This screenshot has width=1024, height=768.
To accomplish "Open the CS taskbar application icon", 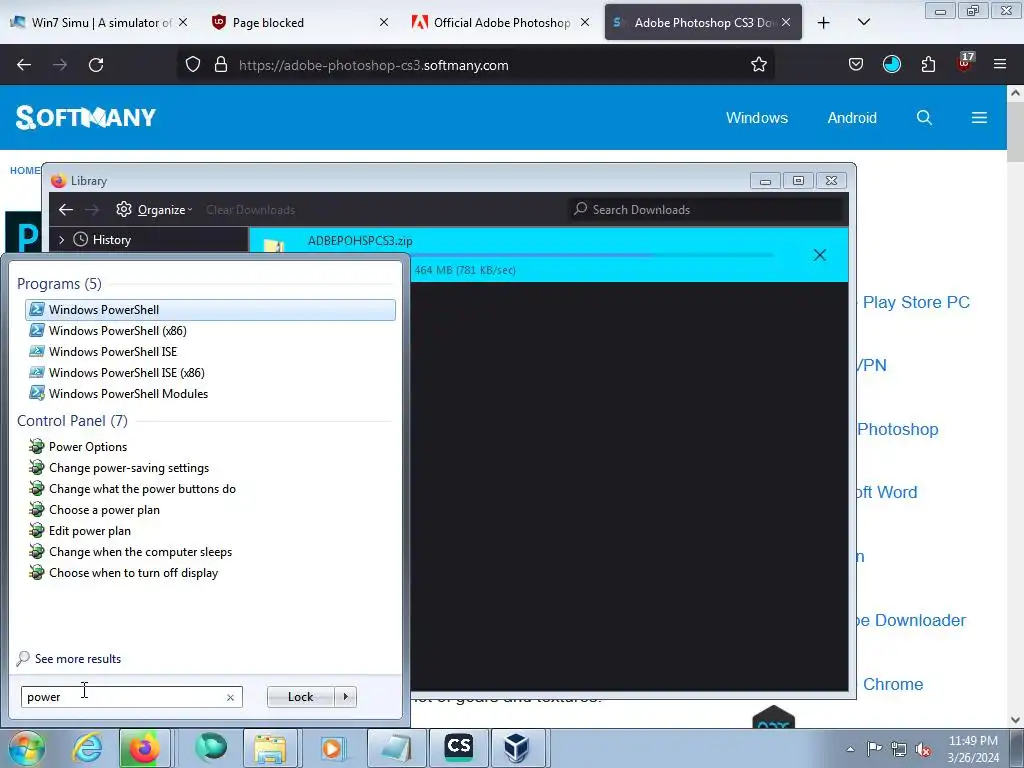I will [x=458, y=748].
